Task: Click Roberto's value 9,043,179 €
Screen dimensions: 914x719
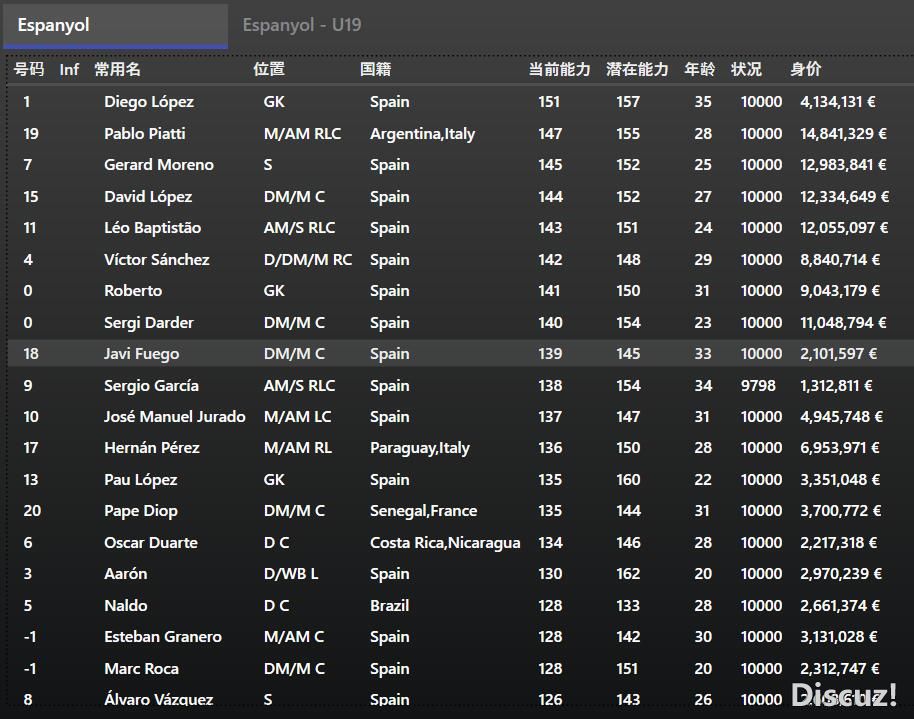Action: [840, 291]
